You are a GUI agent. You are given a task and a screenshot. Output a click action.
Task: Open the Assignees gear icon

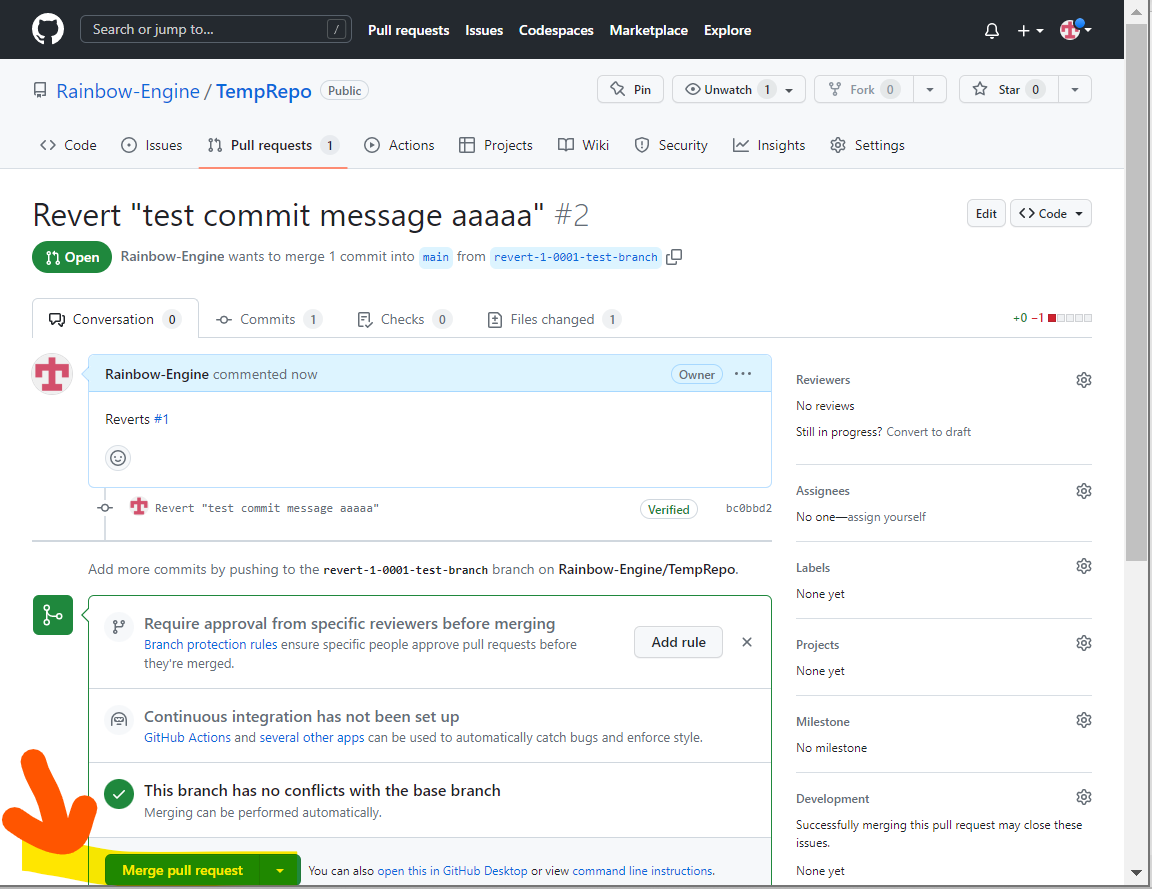(1084, 491)
